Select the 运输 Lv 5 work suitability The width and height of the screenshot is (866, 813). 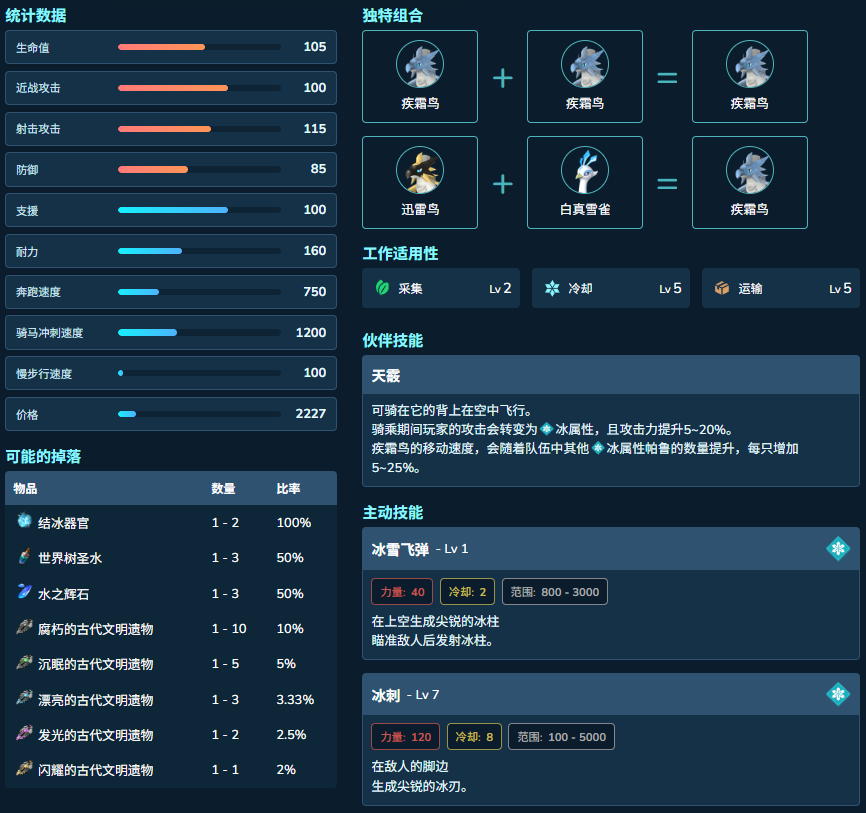[780, 288]
